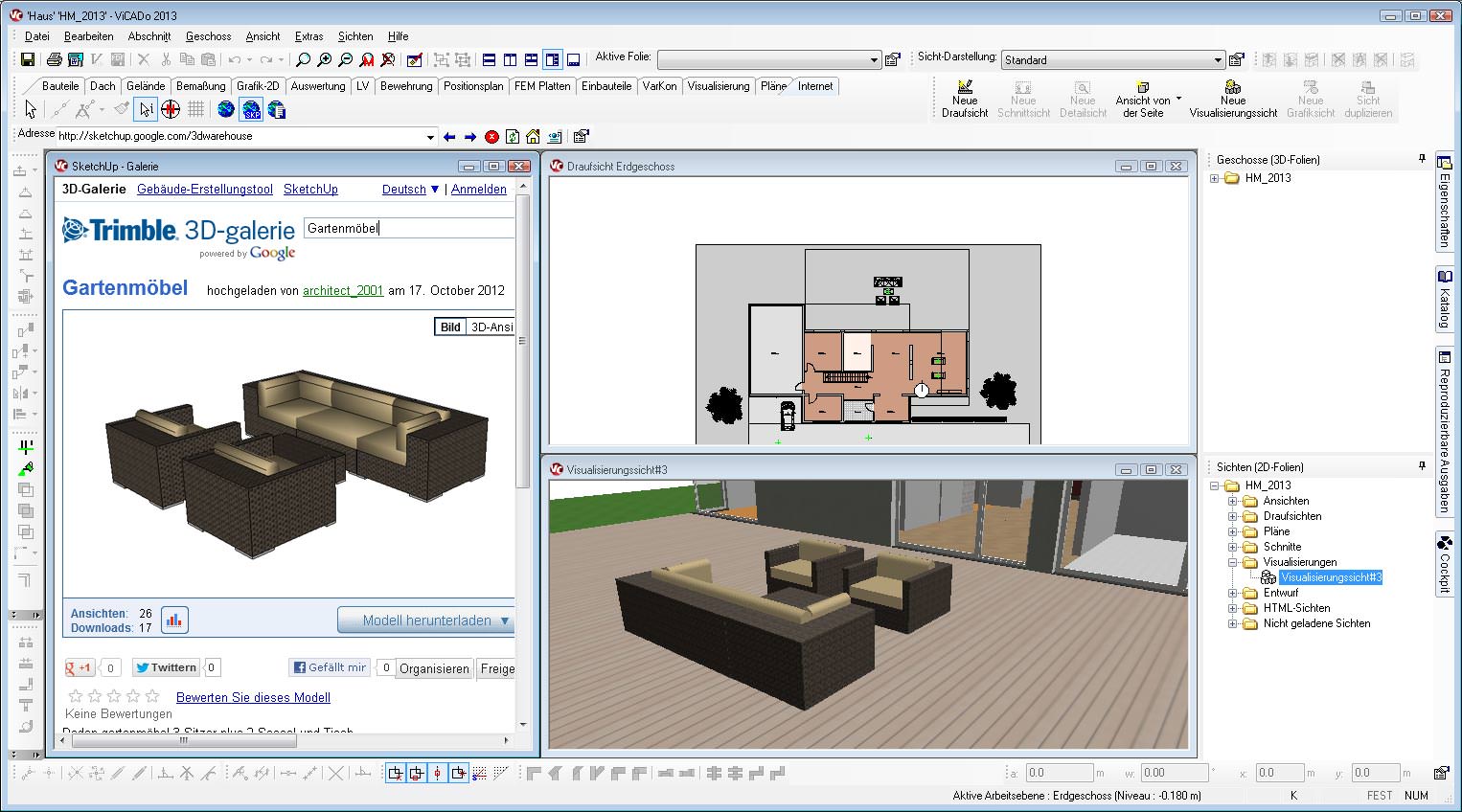Expand HM_2013 in Geschosse tree

[1215, 178]
